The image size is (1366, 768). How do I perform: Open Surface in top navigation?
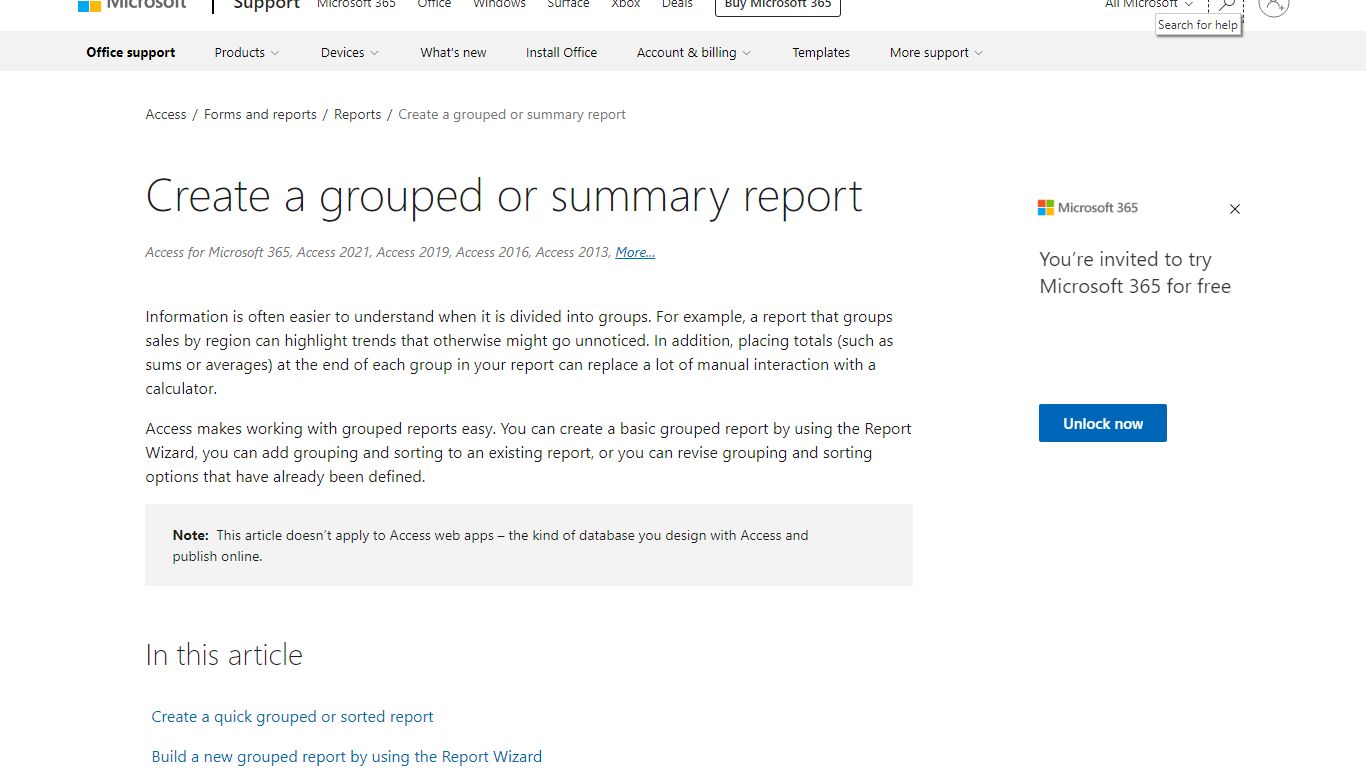(568, 4)
